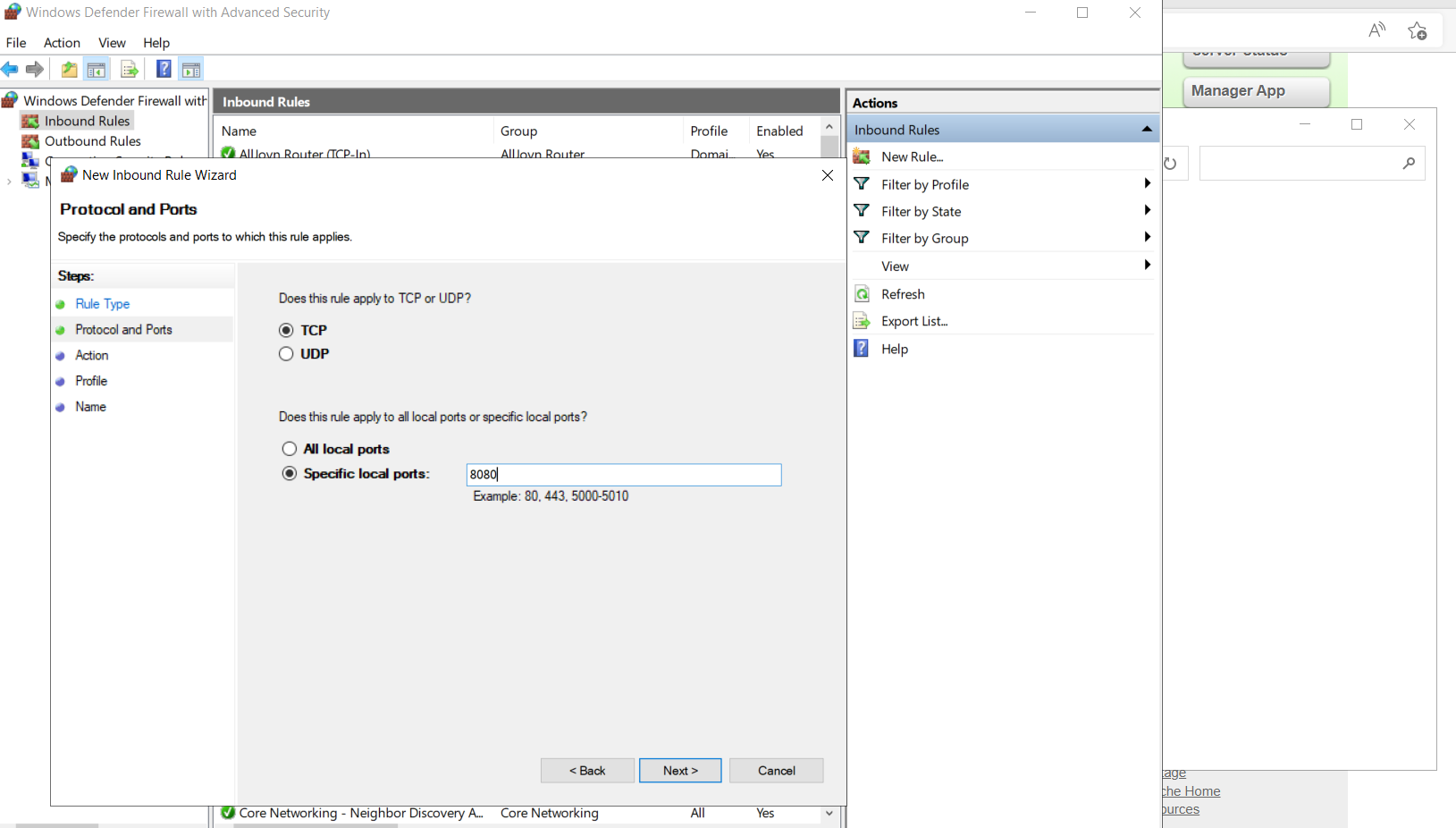
Task: Click the Outbound Rules tree icon
Action: click(x=30, y=141)
